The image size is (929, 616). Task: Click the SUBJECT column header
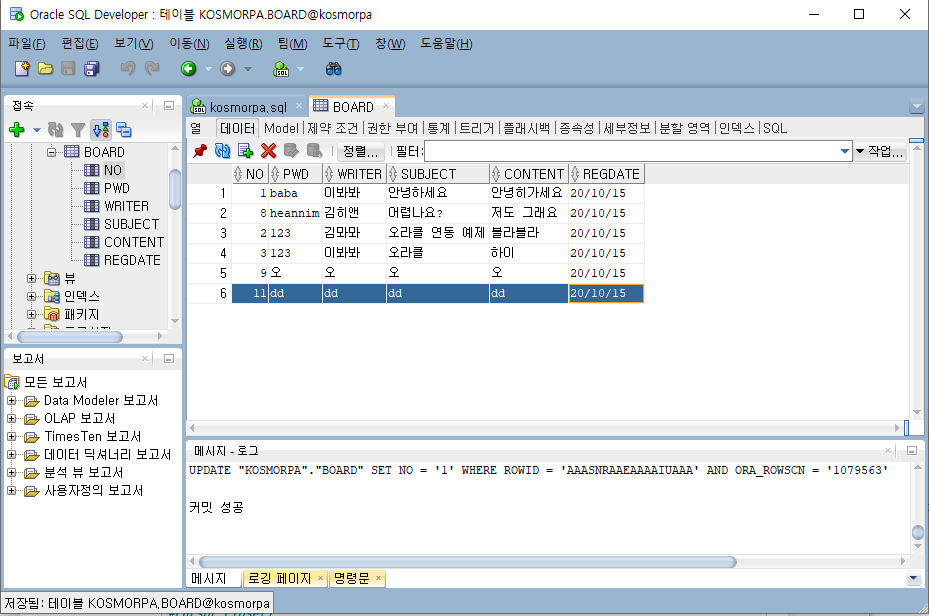click(437, 174)
